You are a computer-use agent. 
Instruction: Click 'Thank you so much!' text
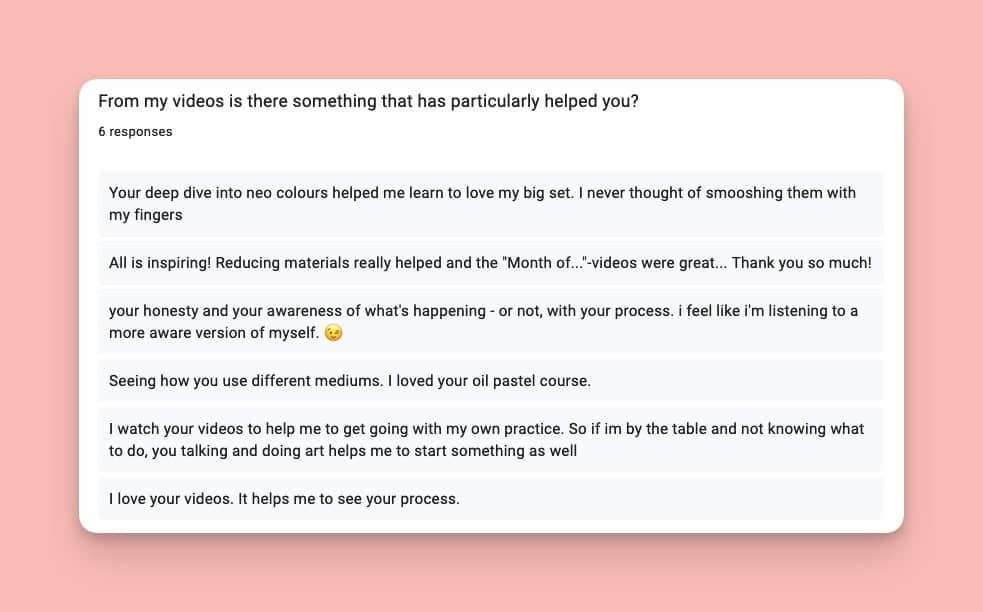point(801,263)
